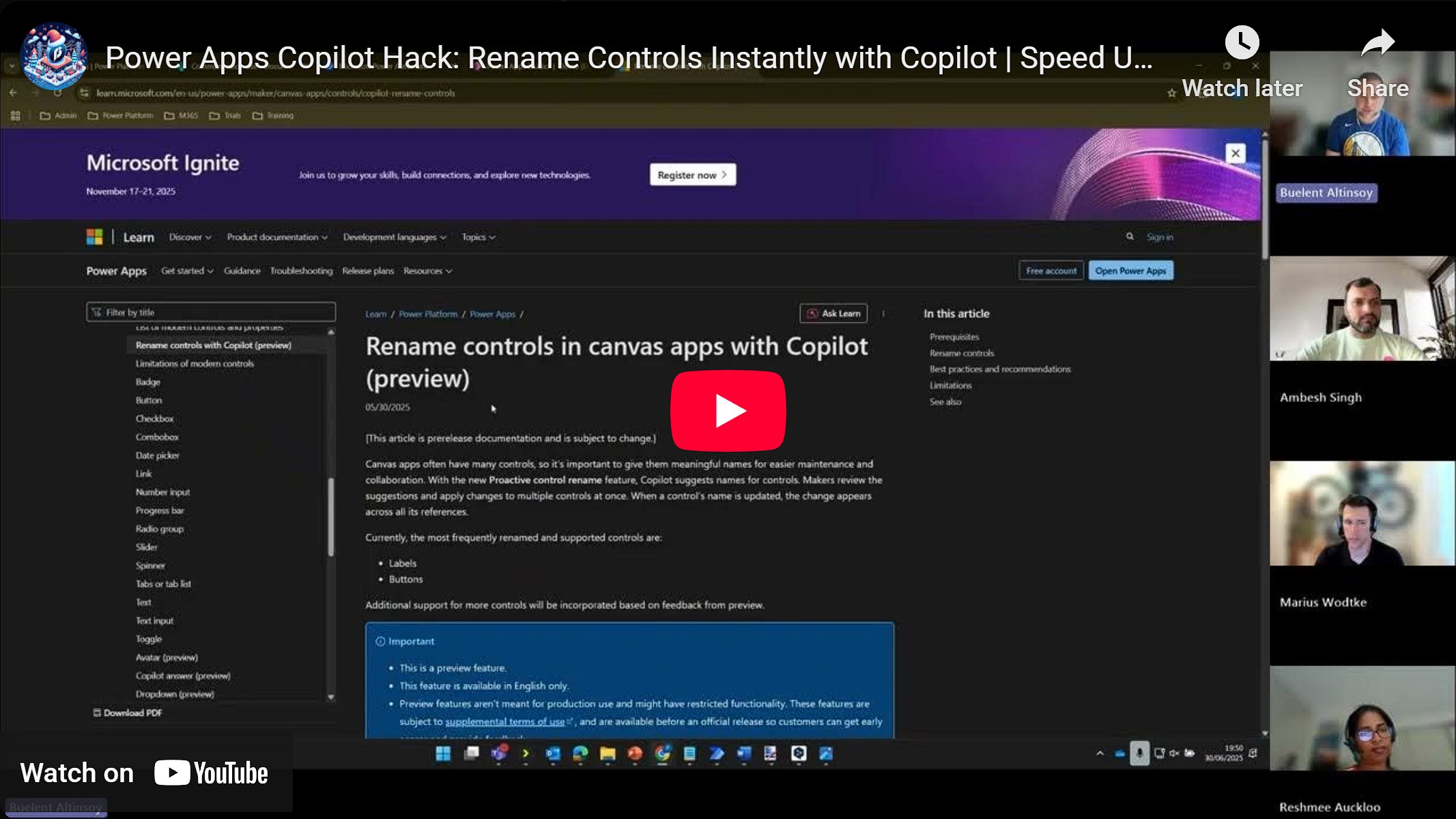This screenshot has height=819, width=1456.
Task: Open the Troubleshooting menu item
Action: [301, 271]
